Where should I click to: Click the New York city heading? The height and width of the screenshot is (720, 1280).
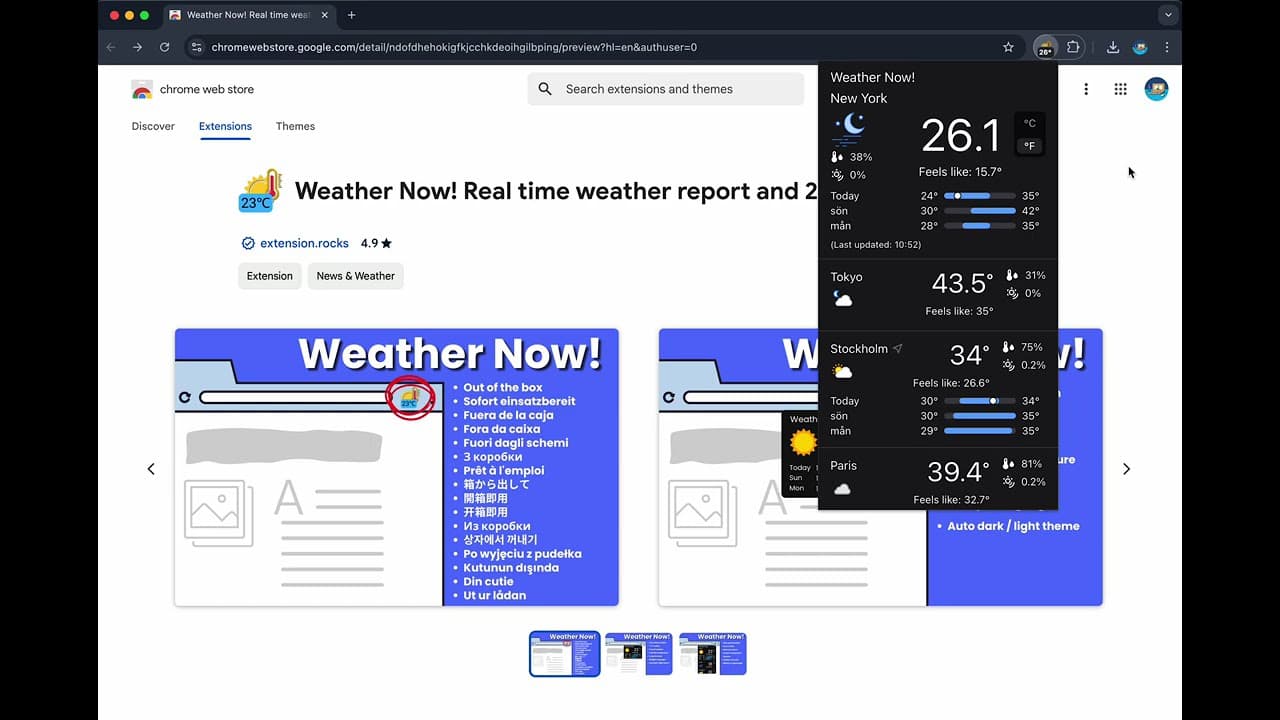point(858,98)
